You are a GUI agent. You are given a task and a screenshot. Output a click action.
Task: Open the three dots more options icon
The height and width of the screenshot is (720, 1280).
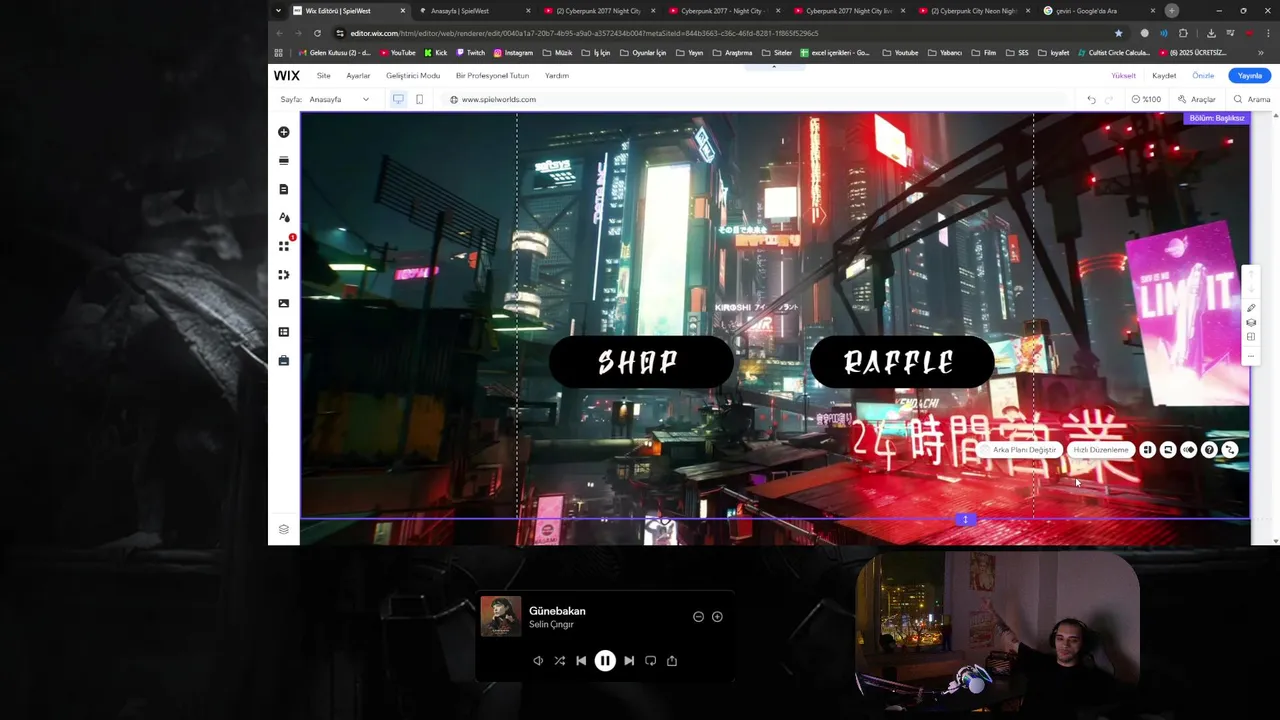(1251, 355)
